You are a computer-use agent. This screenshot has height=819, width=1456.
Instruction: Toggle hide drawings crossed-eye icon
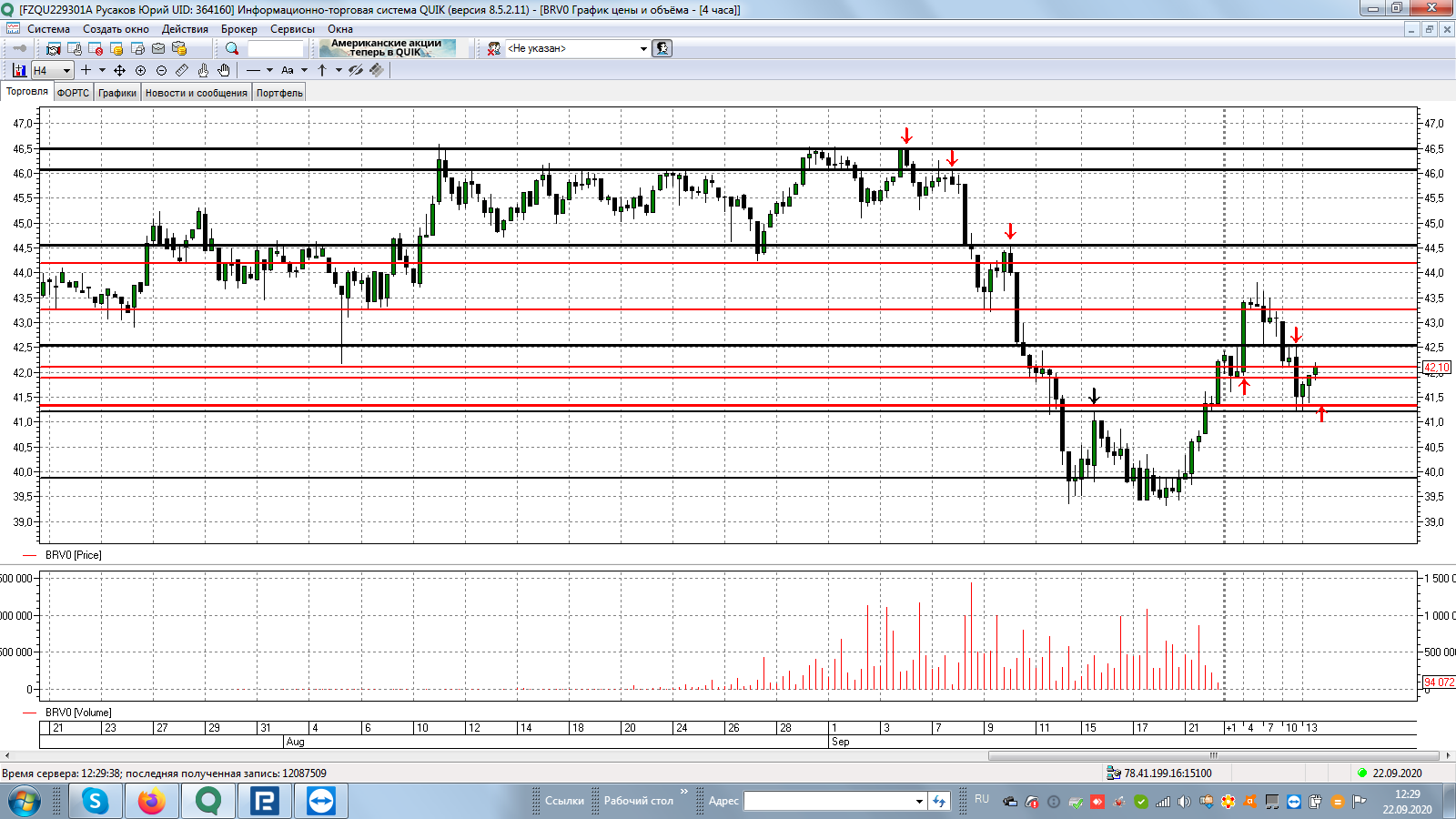356,70
